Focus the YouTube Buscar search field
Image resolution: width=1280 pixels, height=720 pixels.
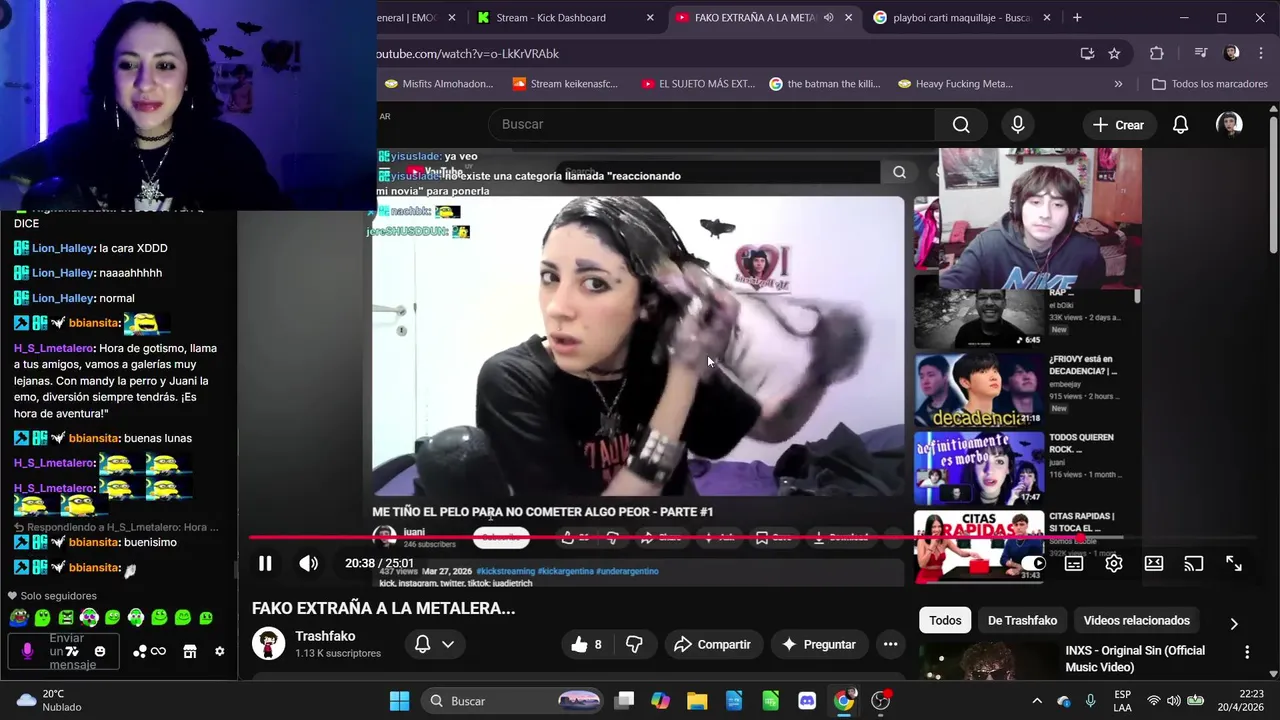pyautogui.click(x=711, y=124)
